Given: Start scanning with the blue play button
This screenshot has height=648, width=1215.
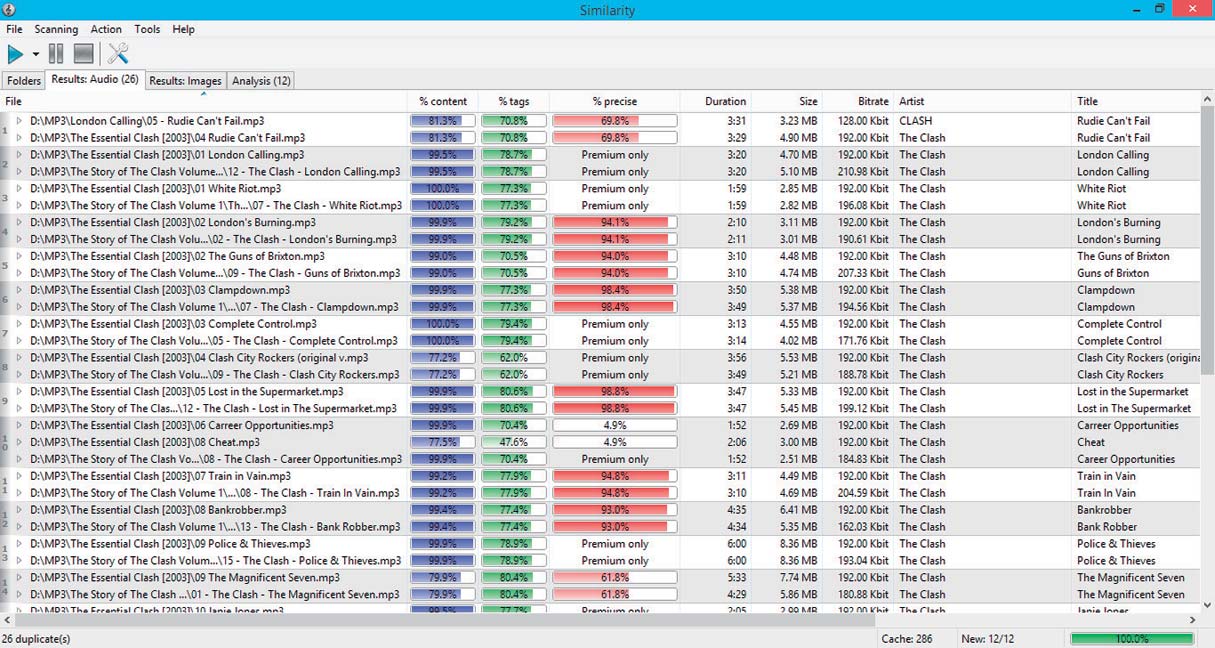Looking at the screenshot, I should pyautogui.click(x=16, y=54).
